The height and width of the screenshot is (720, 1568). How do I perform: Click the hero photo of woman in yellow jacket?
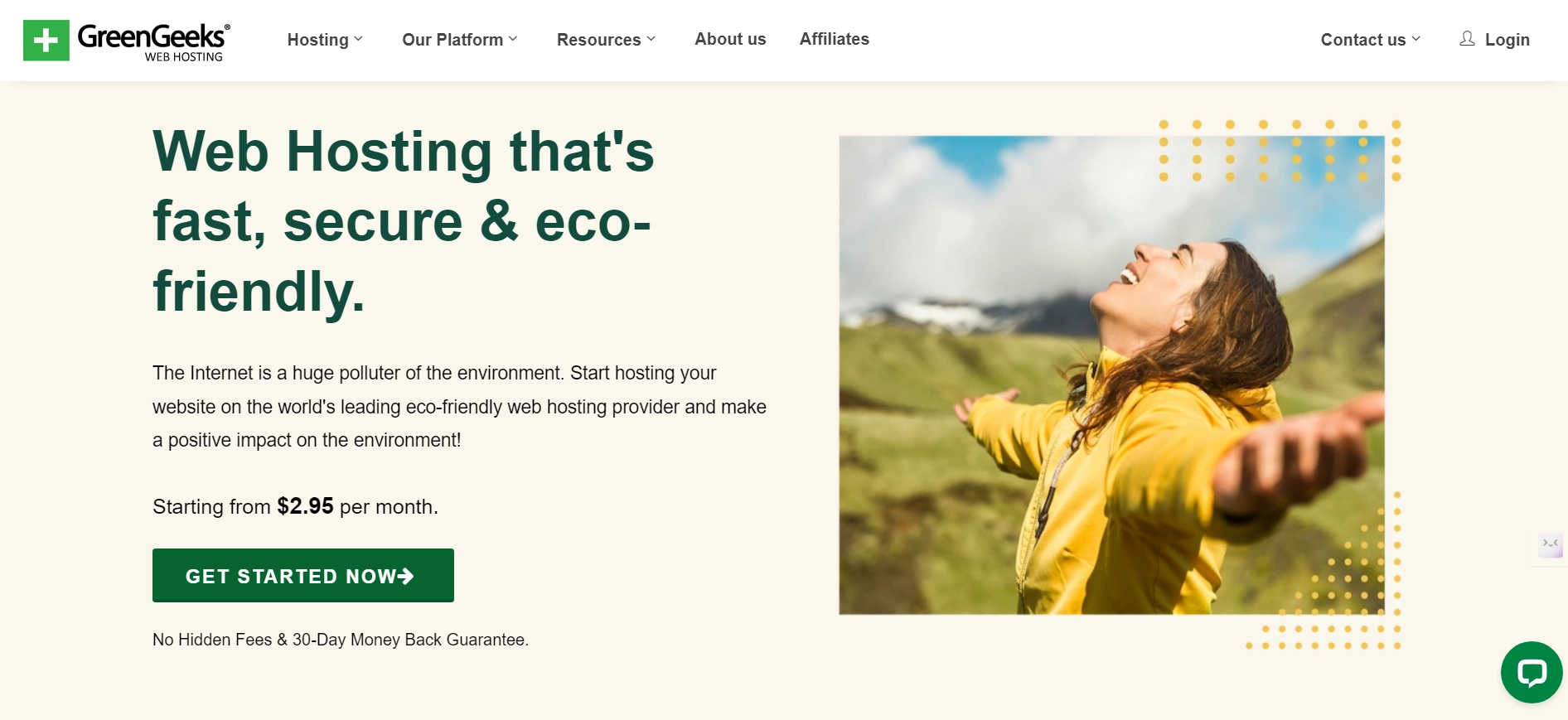tap(1111, 374)
